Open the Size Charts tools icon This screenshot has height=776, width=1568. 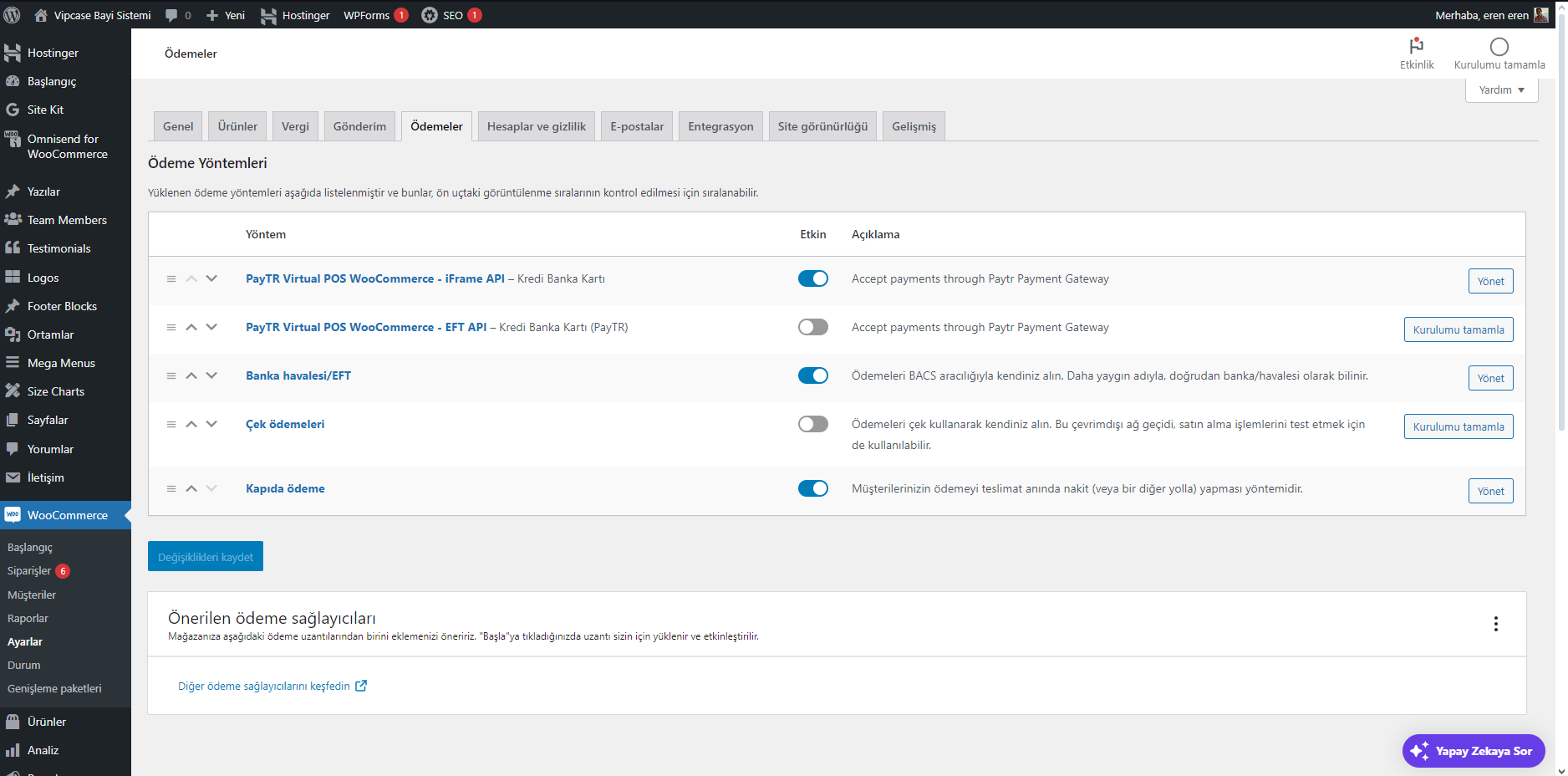[13, 391]
